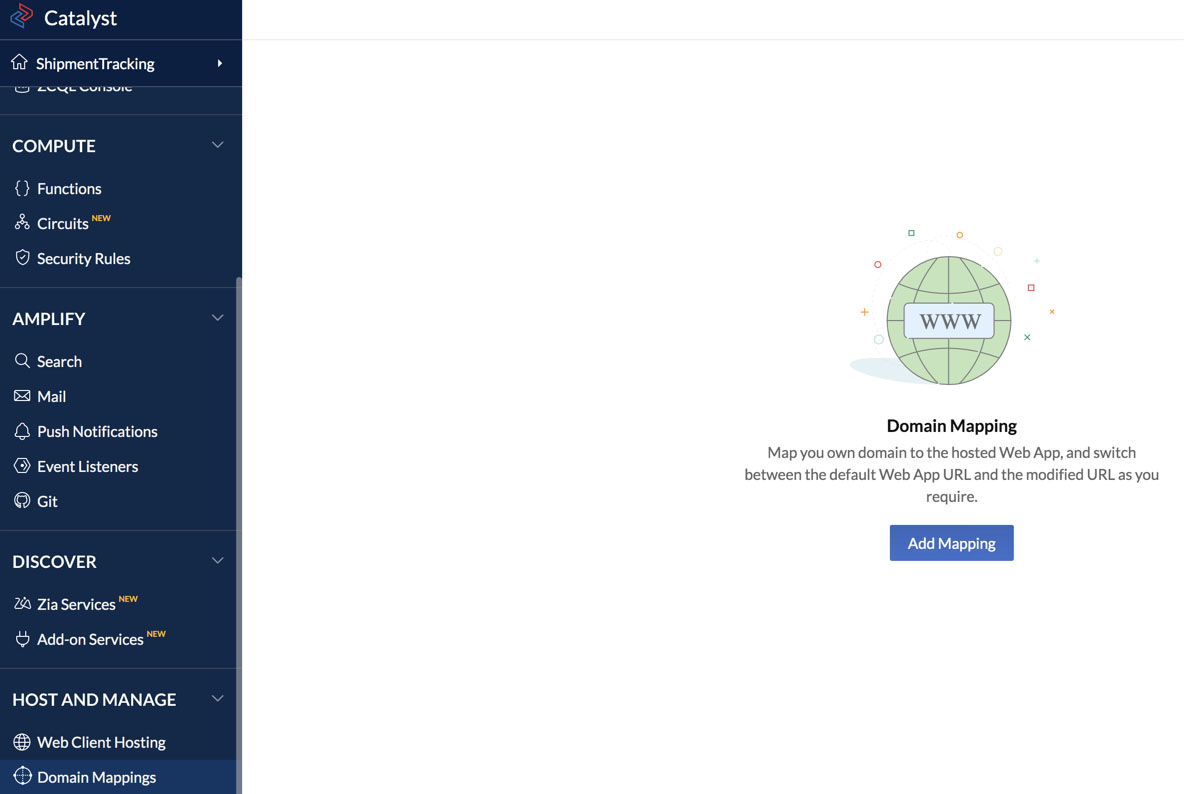
Task: Open Web Client Hosting
Action: (101, 742)
